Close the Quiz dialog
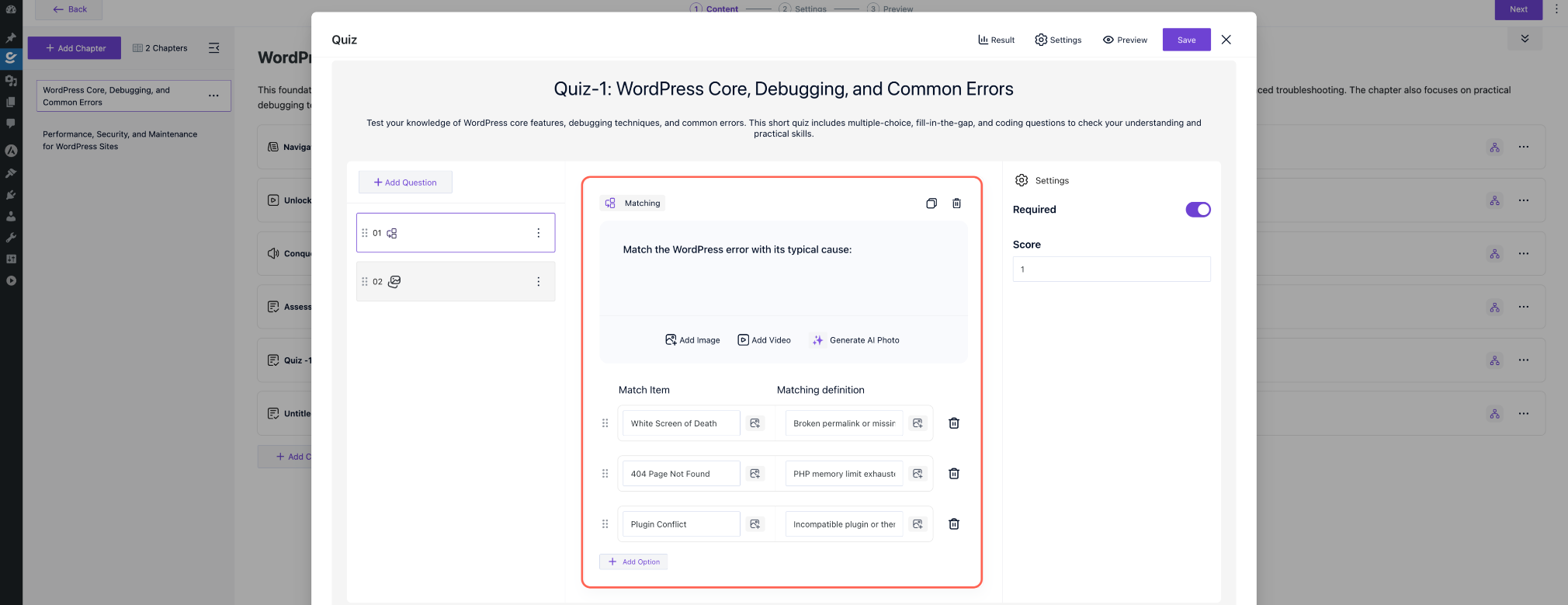The image size is (1568, 605). 1226,40
